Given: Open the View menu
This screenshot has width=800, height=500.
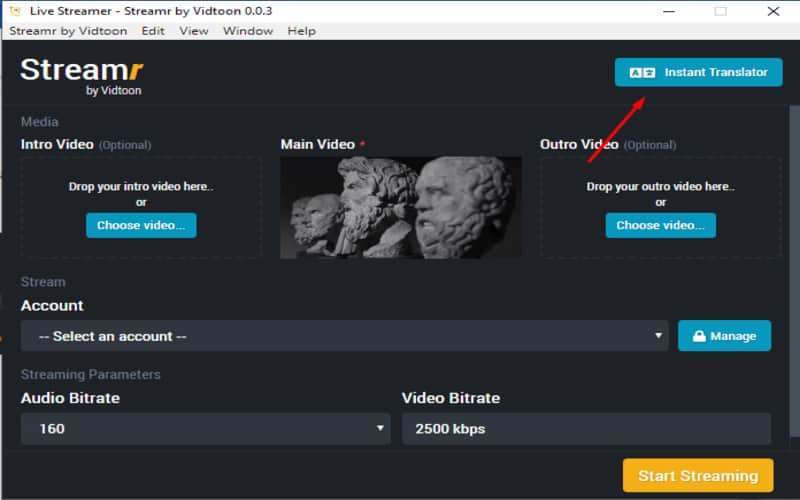Looking at the screenshot, I should (194, 31).
